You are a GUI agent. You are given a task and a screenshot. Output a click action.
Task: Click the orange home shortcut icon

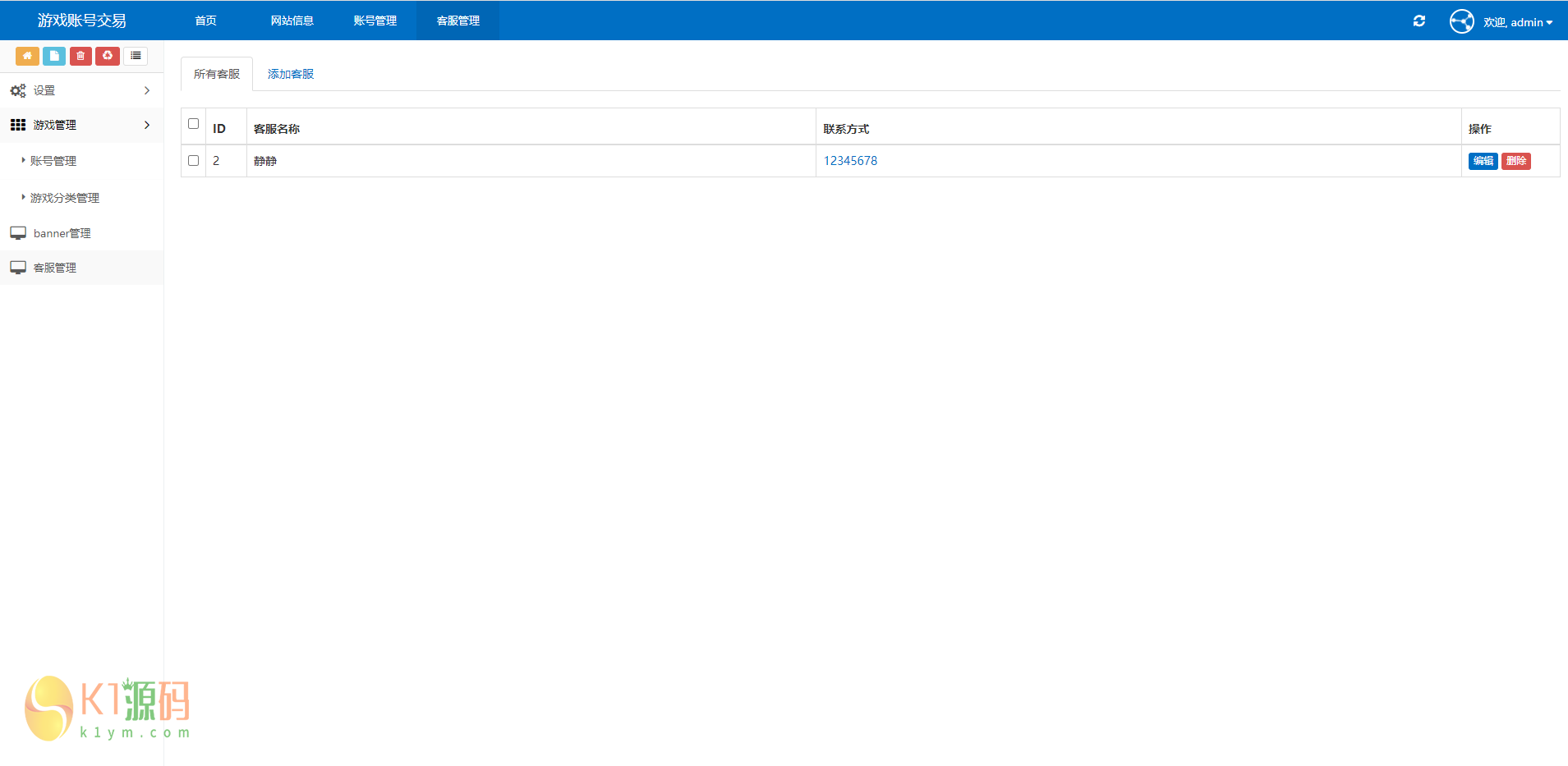coord(27,56)
